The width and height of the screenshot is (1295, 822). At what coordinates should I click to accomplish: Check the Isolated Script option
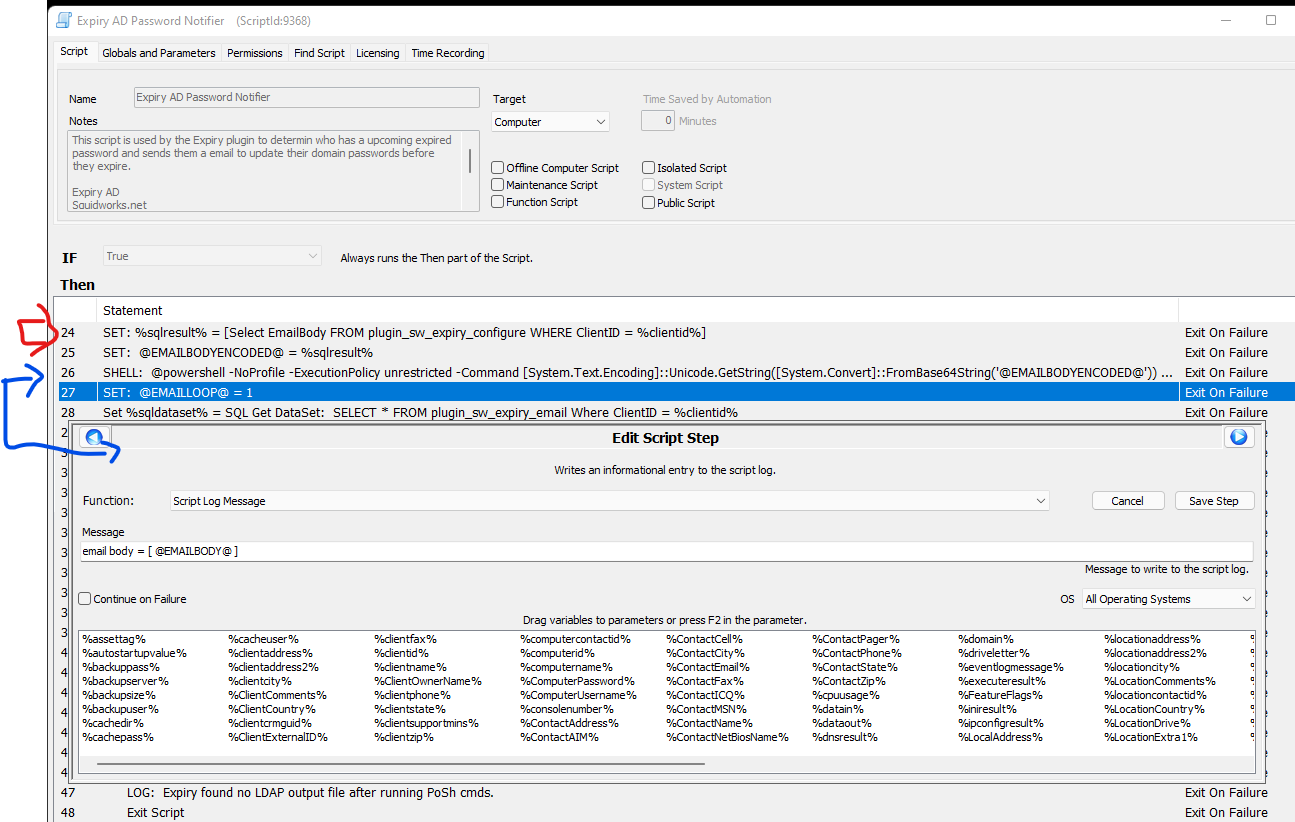pos(648,167)
